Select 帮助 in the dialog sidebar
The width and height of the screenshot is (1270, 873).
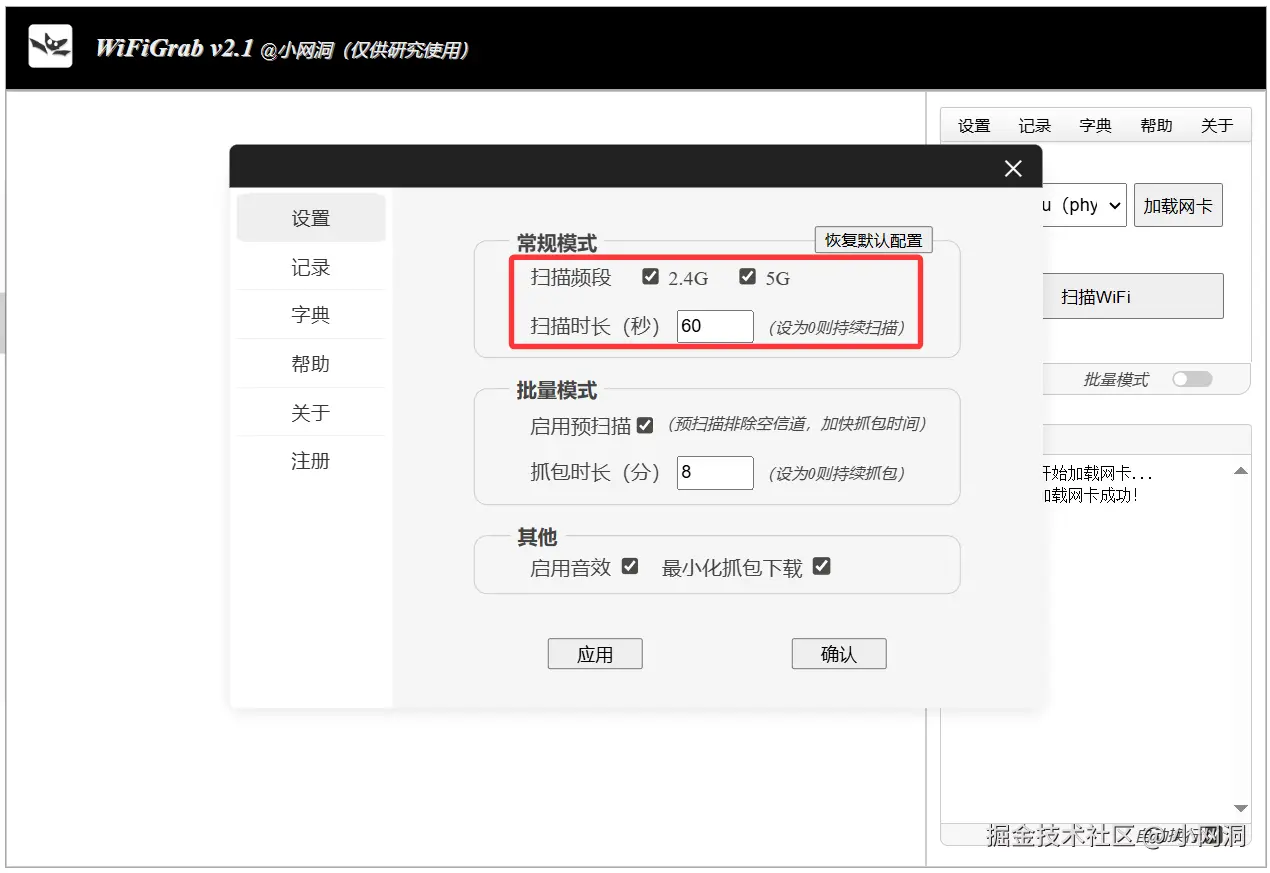[311, 364]
